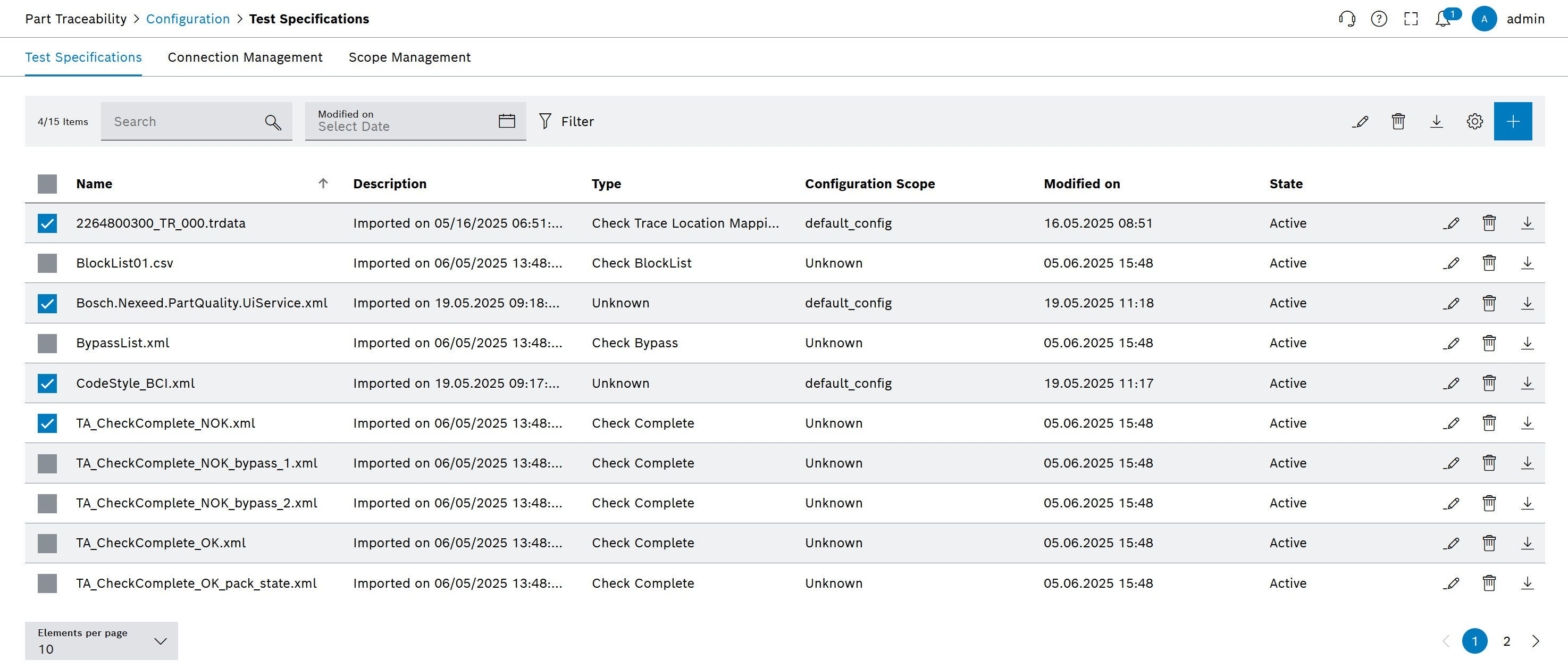Open the Filter options
Screen dimensions: 1568x667
(x=566, y=121)
